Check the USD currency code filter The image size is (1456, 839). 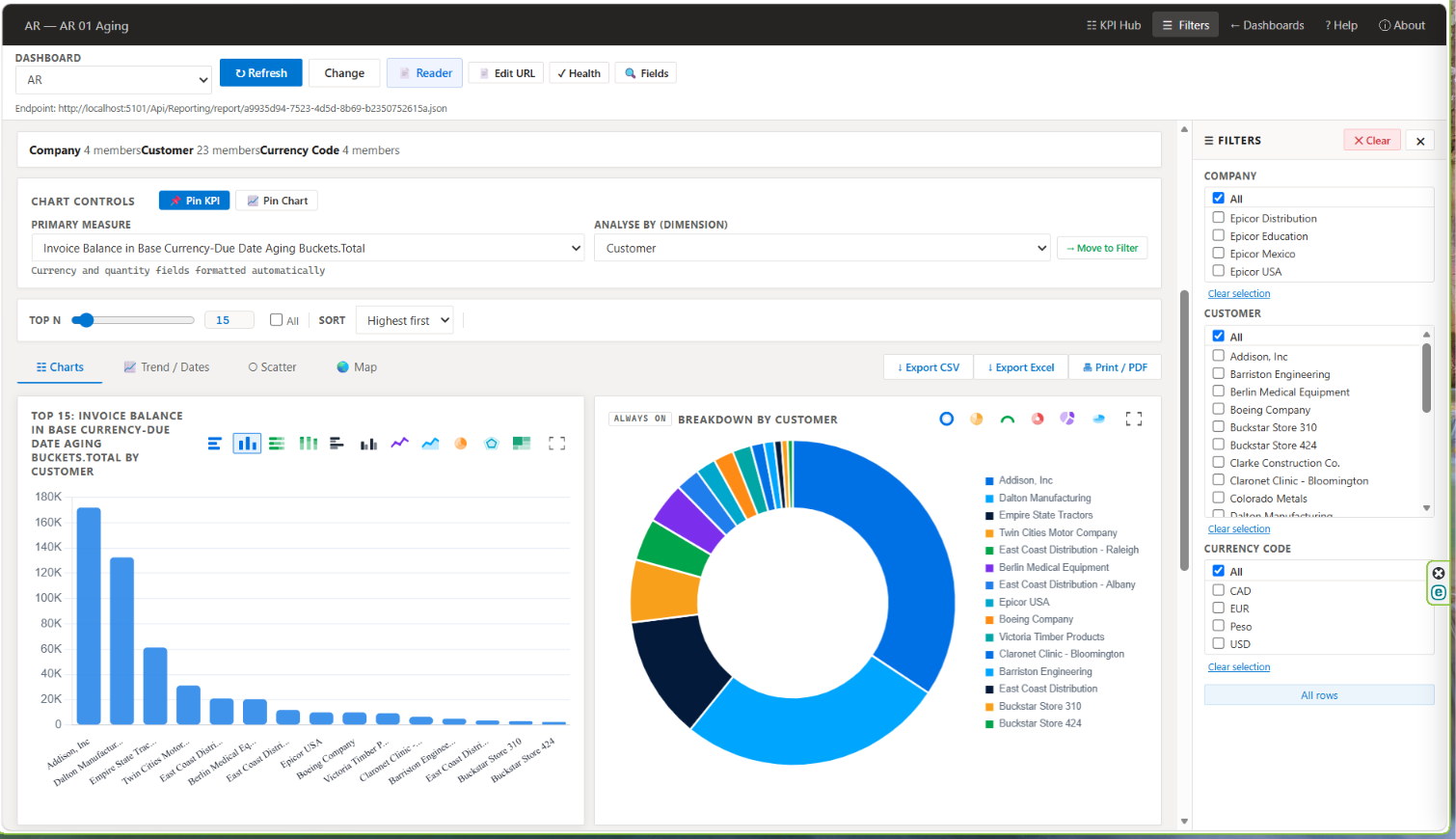pyautogui.click(x=1219, y=643)
